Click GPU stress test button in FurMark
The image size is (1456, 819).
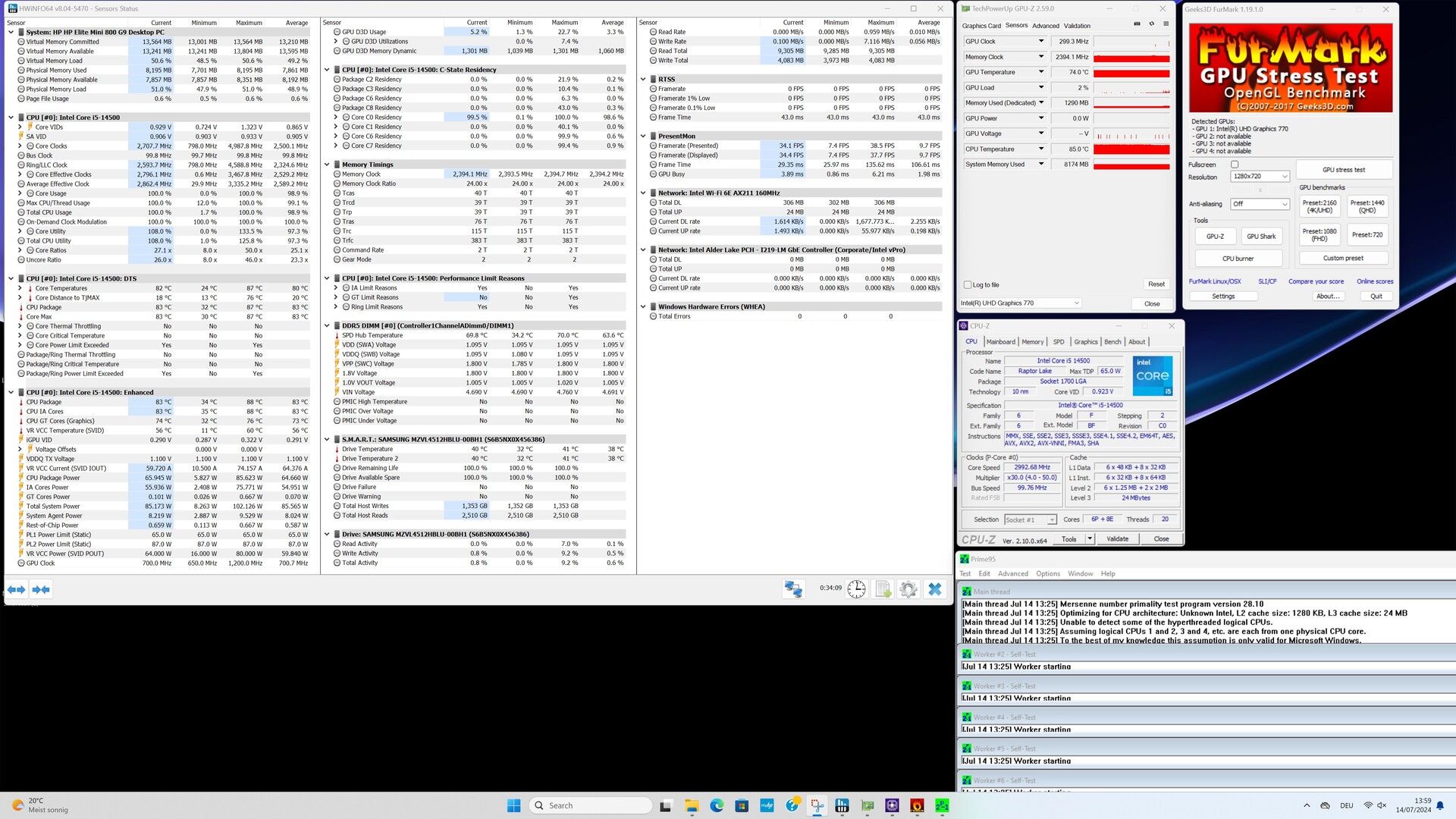coord(1343,170)
